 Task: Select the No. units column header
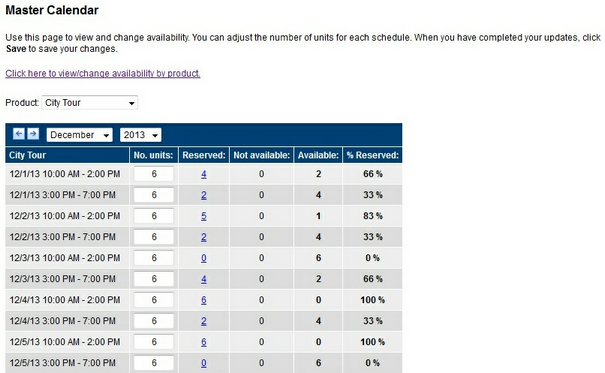click(x=153, y=155)
